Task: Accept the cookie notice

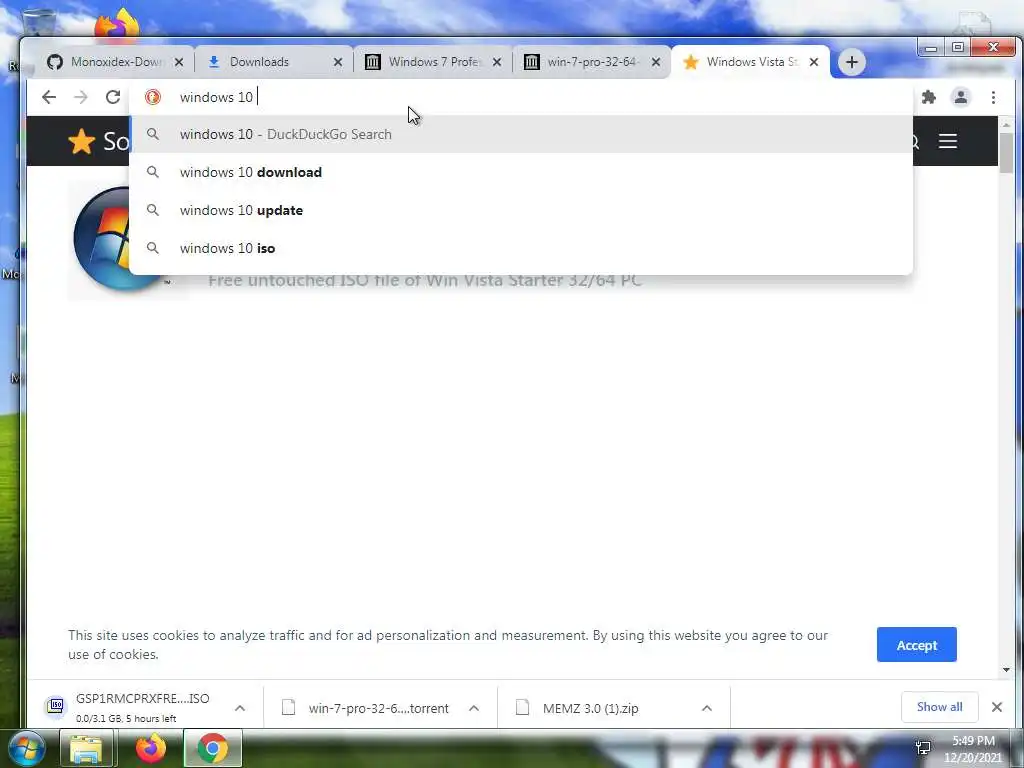Action: pos(916,645)
